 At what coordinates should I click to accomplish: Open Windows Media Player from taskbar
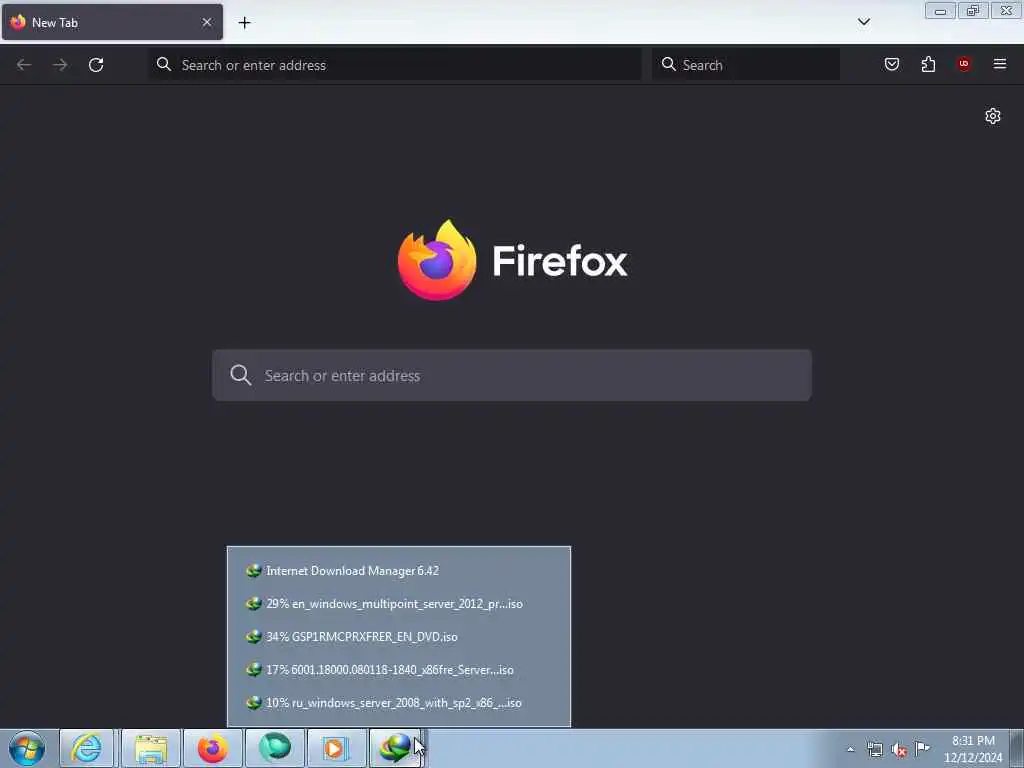coord(337,748)
